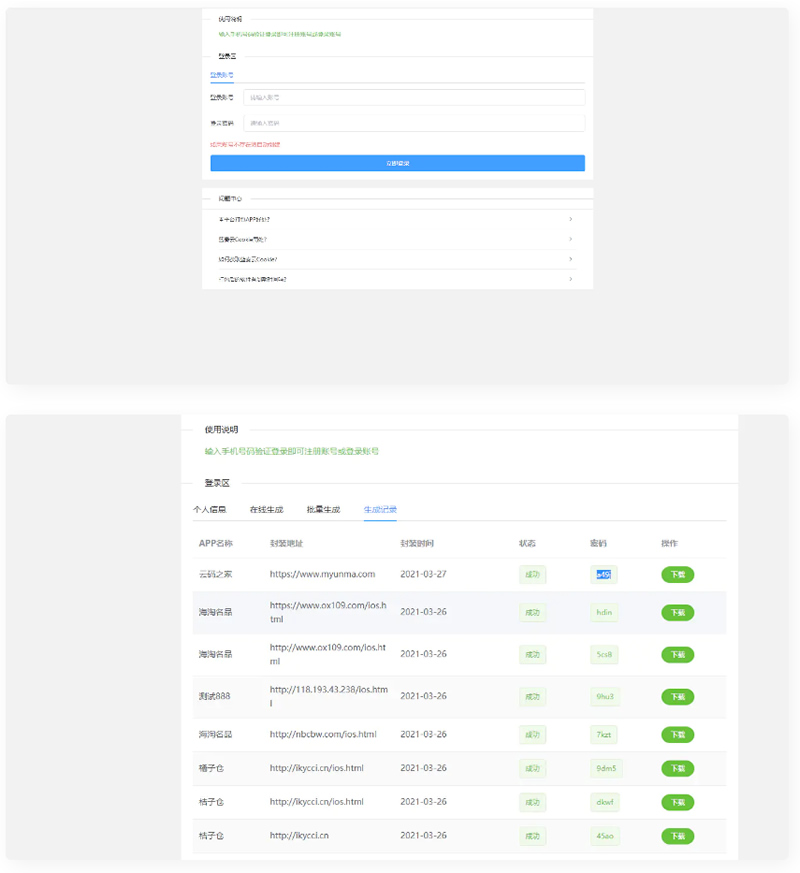The height and width of the screenshot is (873, 800).
Task: Click the password input field in login form
Action: point(413,123)
